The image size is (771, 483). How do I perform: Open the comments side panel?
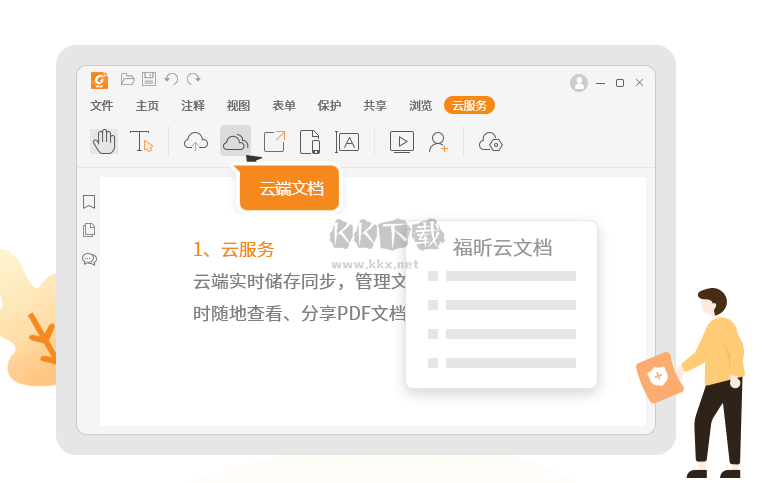[x=89, y=259]
